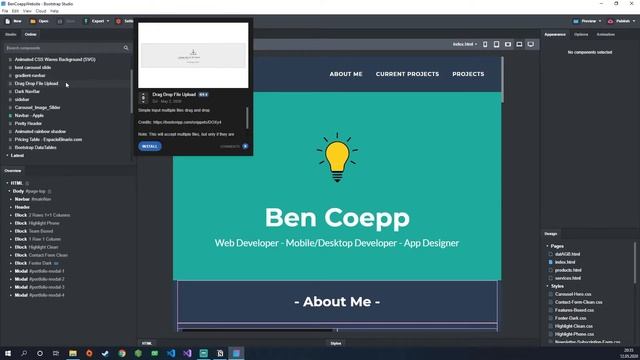Click the Open folder toolbar icon
The height and width of the screenshot is (360, 640).
coord(33,21)
